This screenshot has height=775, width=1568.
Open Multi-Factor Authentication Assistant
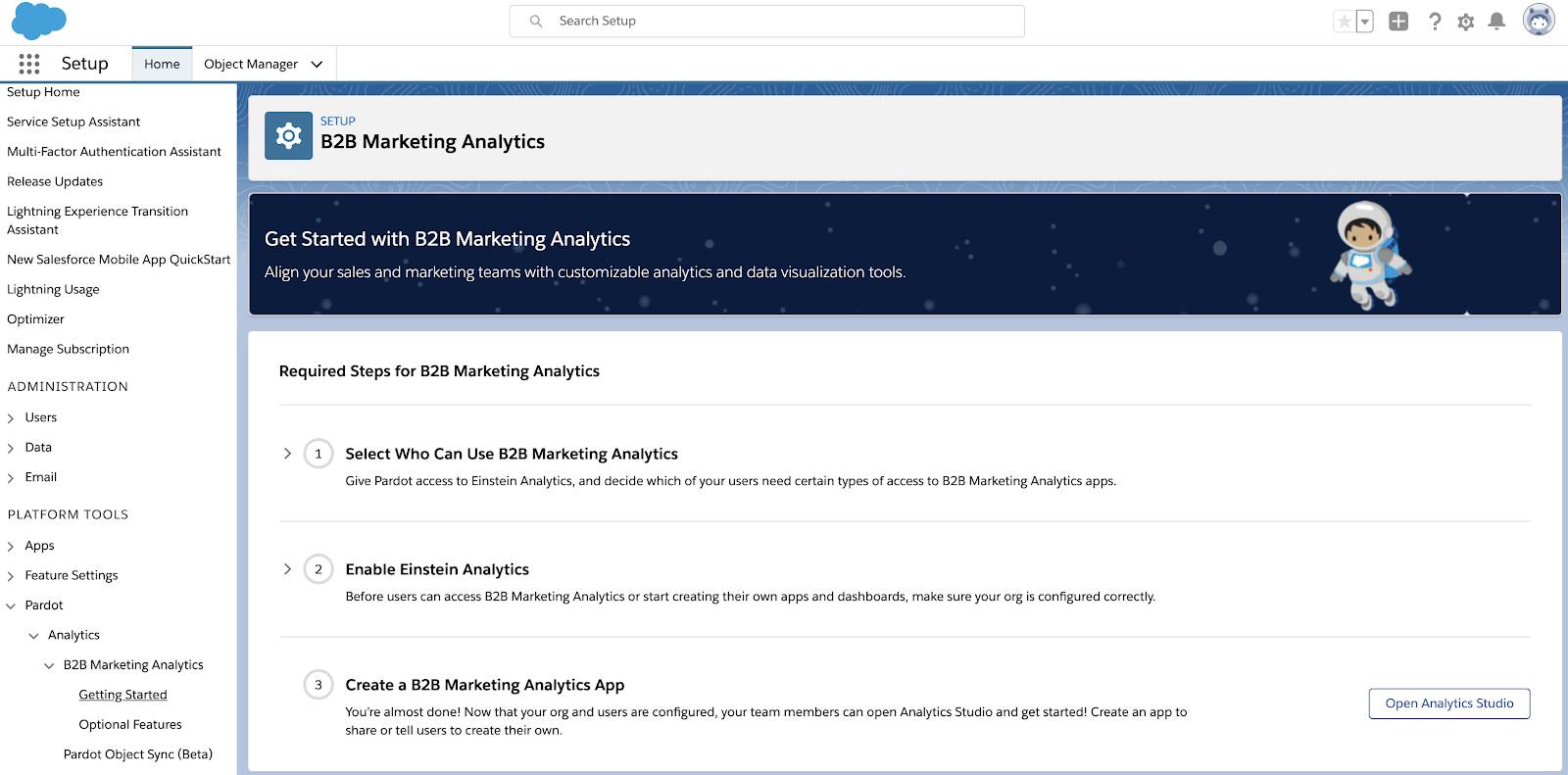click(x=114, y=152)
